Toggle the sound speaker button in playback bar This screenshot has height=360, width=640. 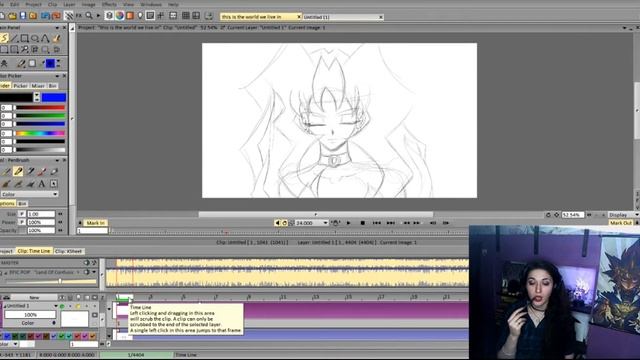click(278, 223)
